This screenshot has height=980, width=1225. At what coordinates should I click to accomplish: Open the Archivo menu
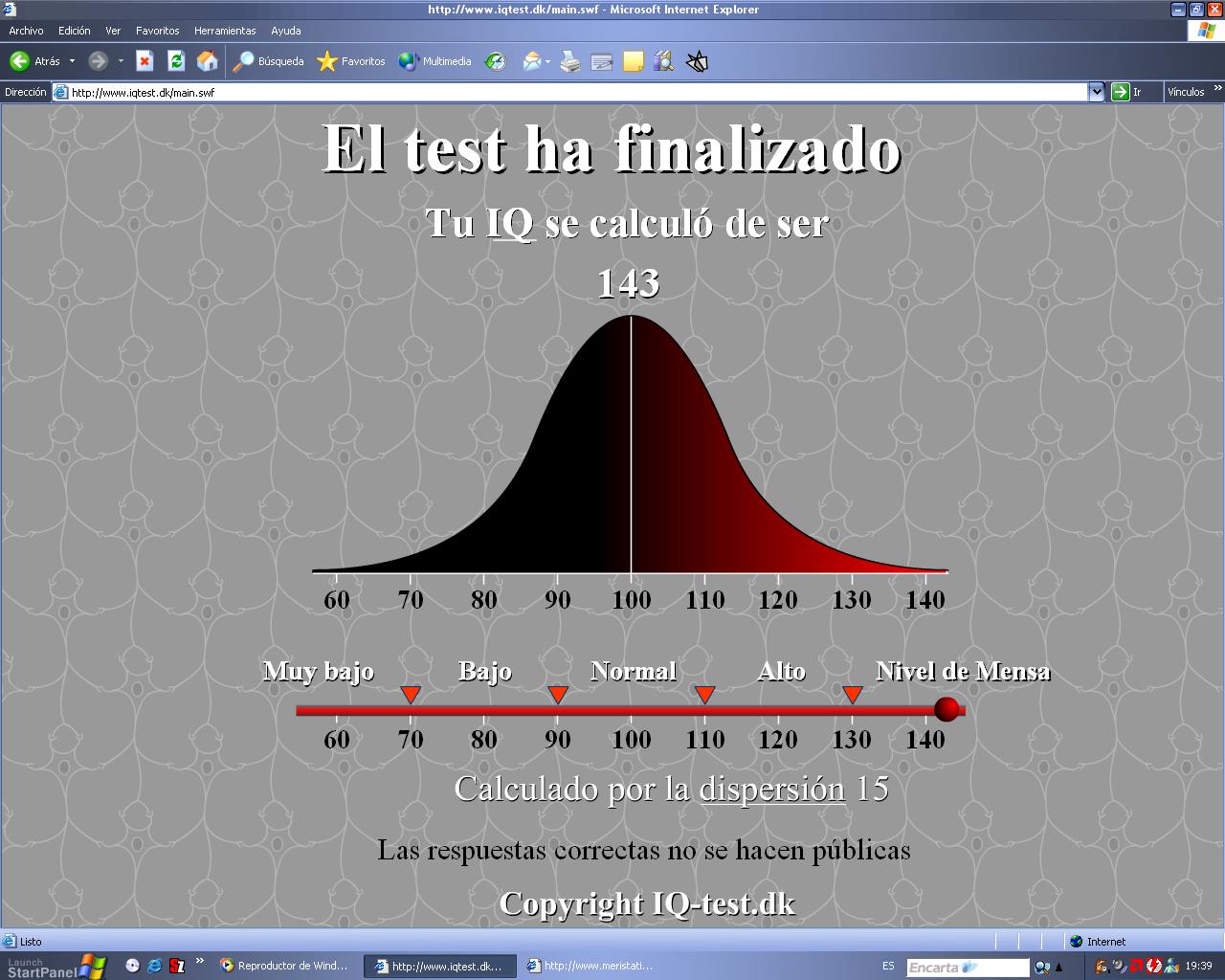point(26,31)
